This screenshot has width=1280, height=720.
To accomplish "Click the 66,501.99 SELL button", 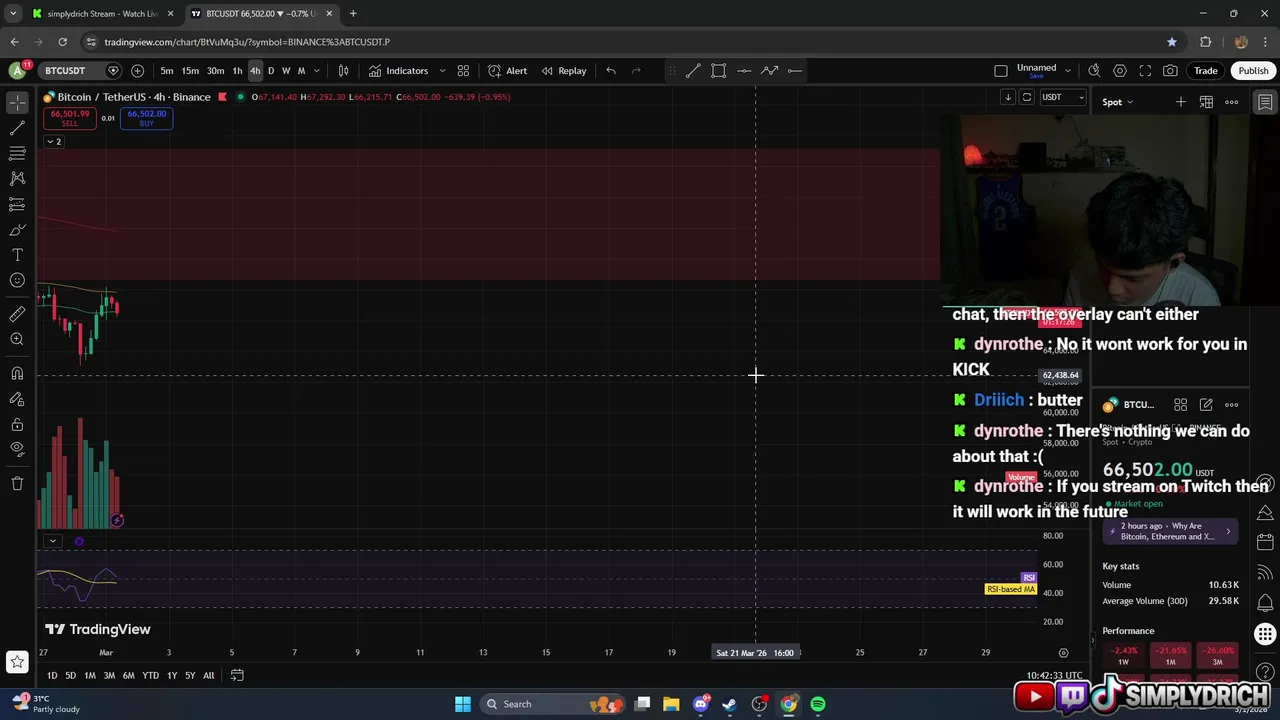I will pos(70,118).
